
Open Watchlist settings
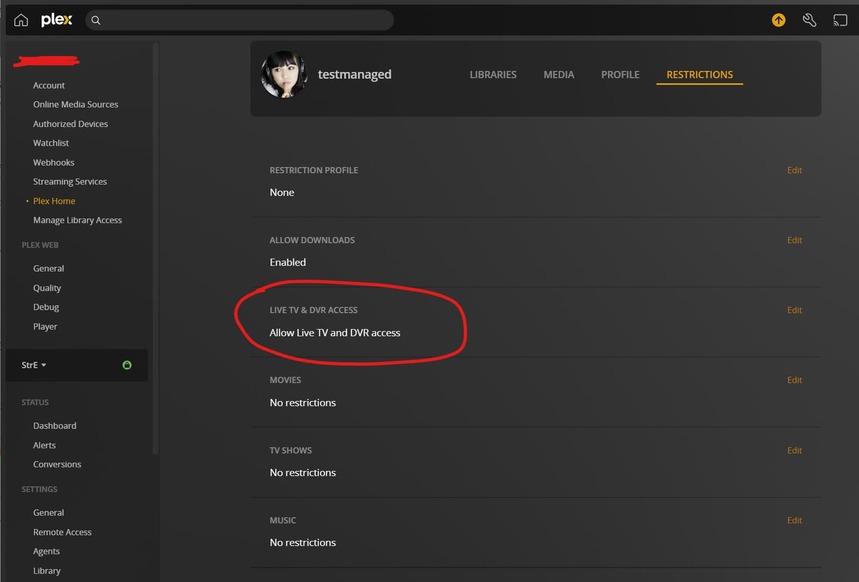51,143
